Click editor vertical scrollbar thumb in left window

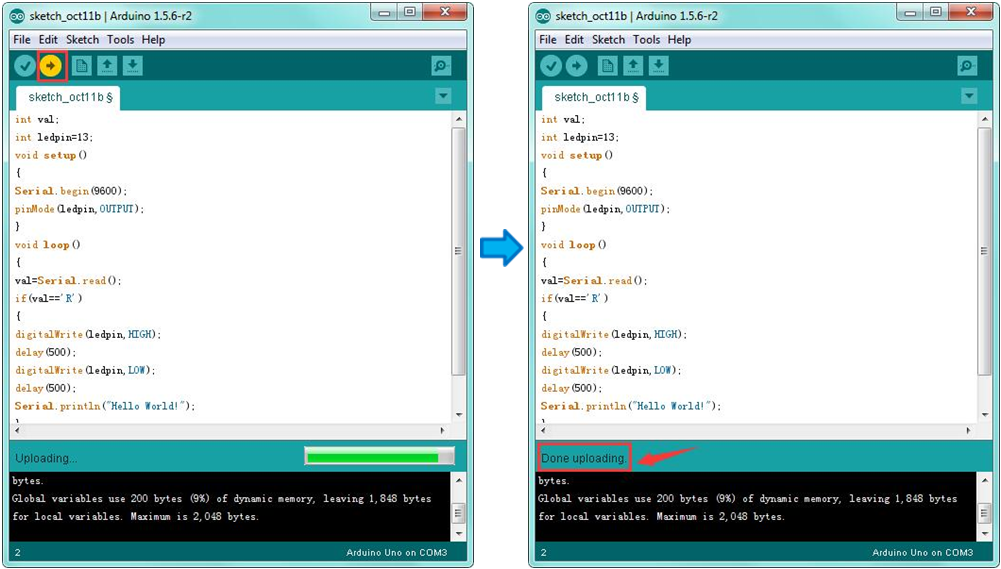458,251
